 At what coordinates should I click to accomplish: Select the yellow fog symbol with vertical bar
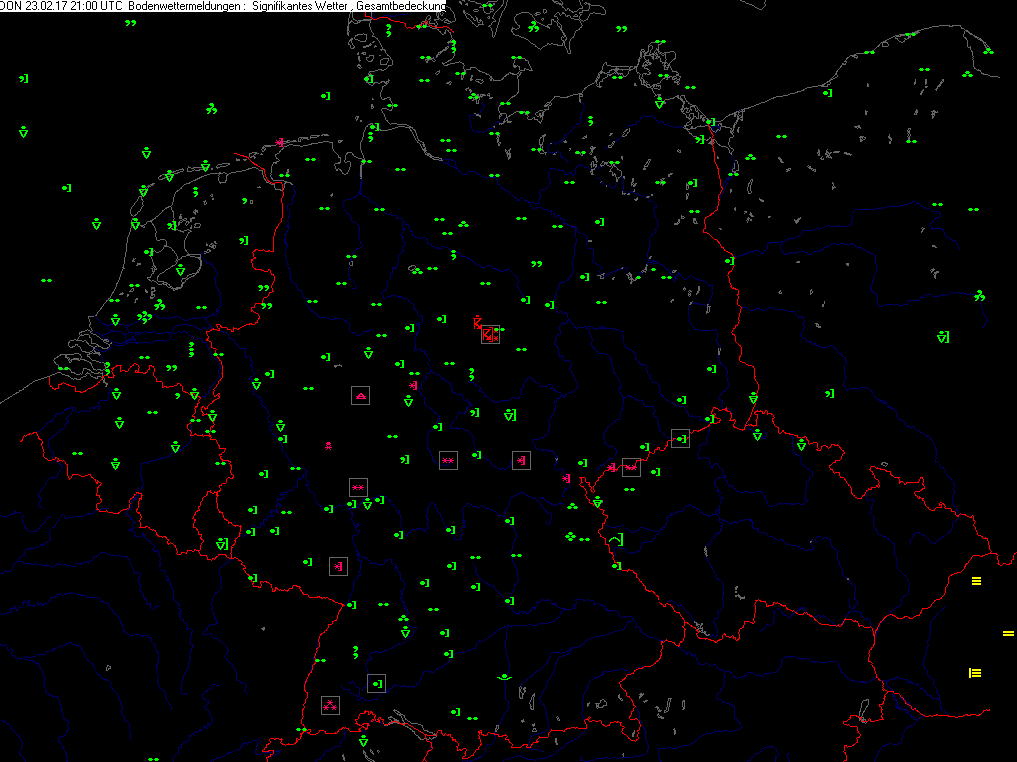[x=975, y=673]
